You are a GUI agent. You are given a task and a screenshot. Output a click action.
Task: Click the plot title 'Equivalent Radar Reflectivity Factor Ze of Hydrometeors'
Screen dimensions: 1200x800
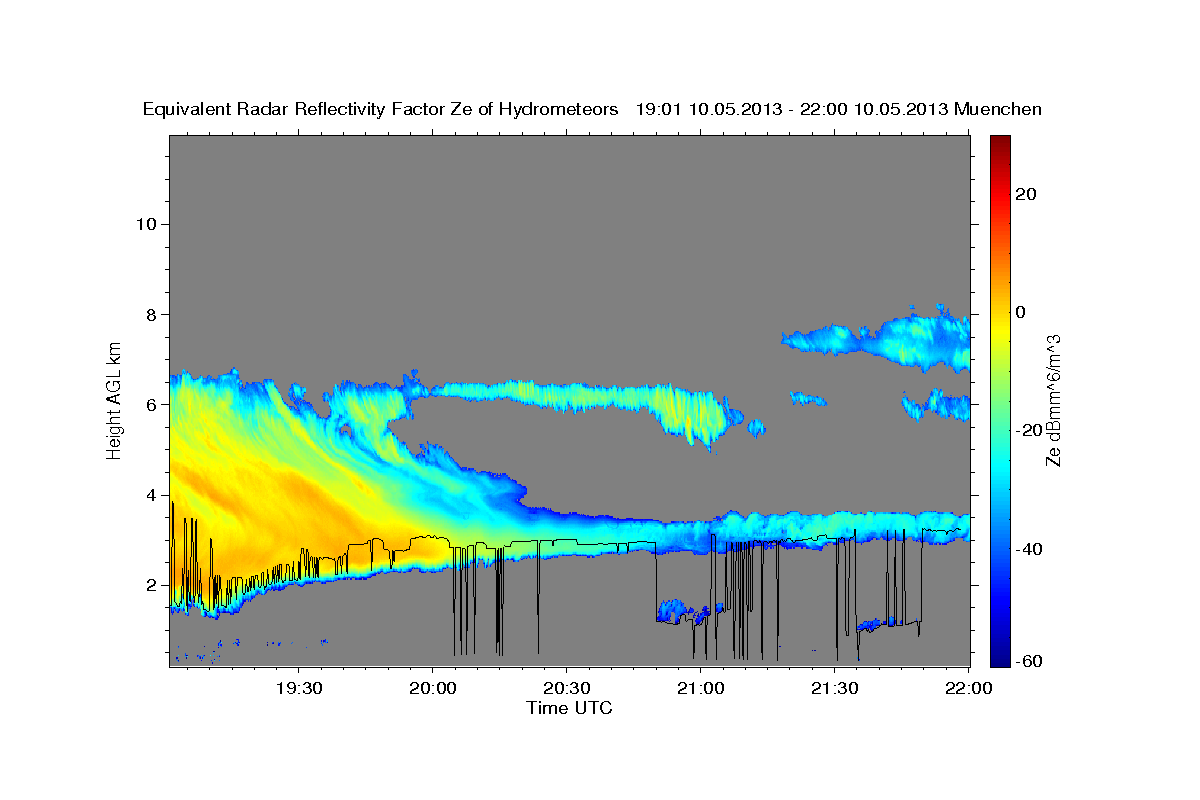coord(381,110)
